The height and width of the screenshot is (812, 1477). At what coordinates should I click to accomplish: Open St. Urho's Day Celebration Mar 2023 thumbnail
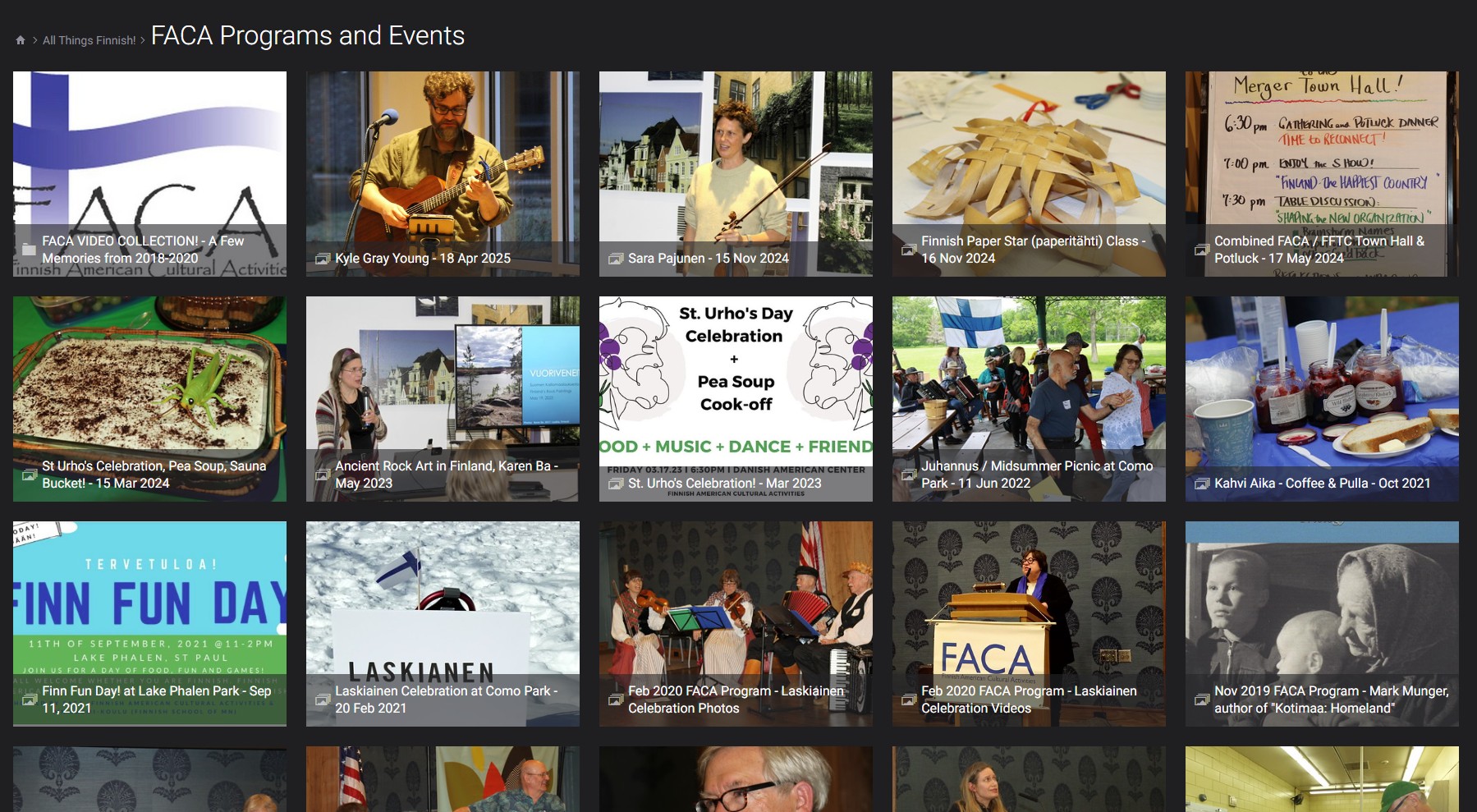[x=736, y=399]
